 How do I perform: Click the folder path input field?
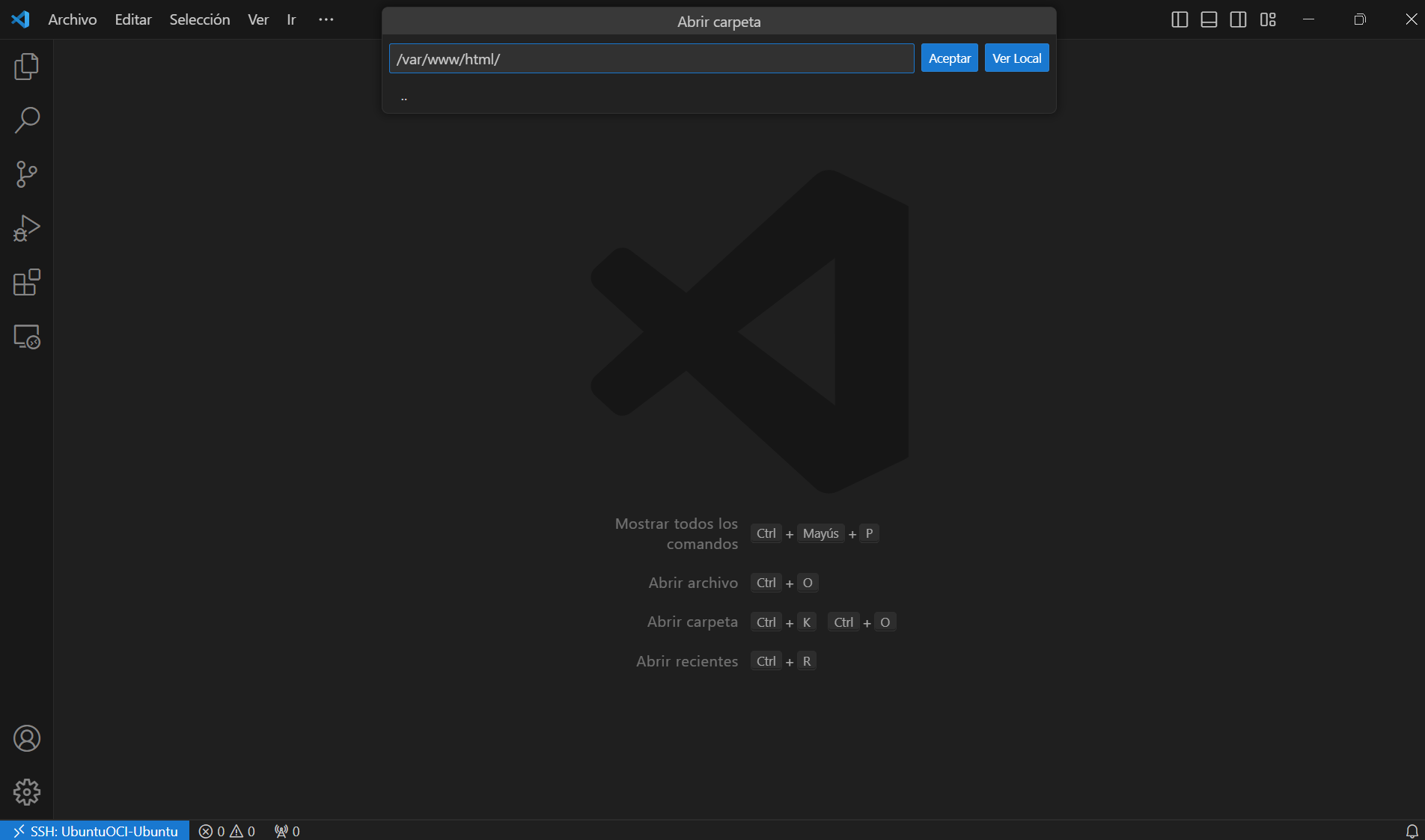coord(651,58)
